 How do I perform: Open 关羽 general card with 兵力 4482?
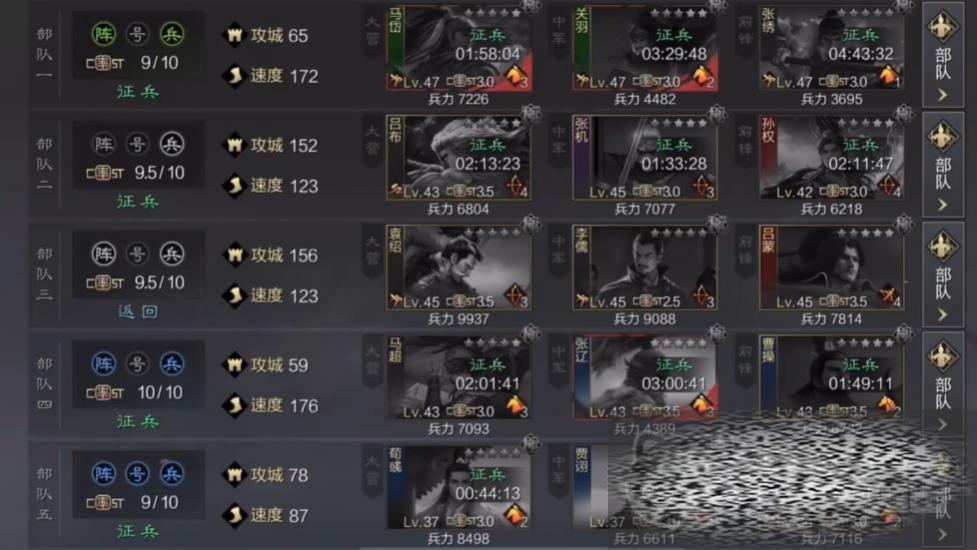(x=645, y=49)
